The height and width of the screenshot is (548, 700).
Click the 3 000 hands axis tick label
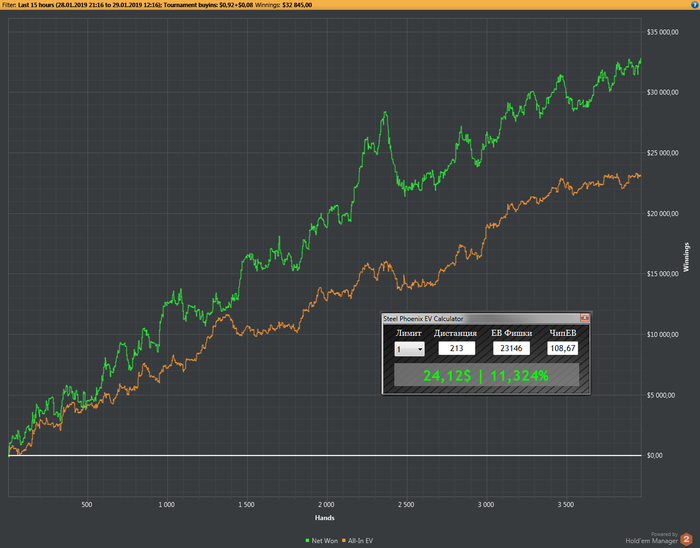[486, 504]
